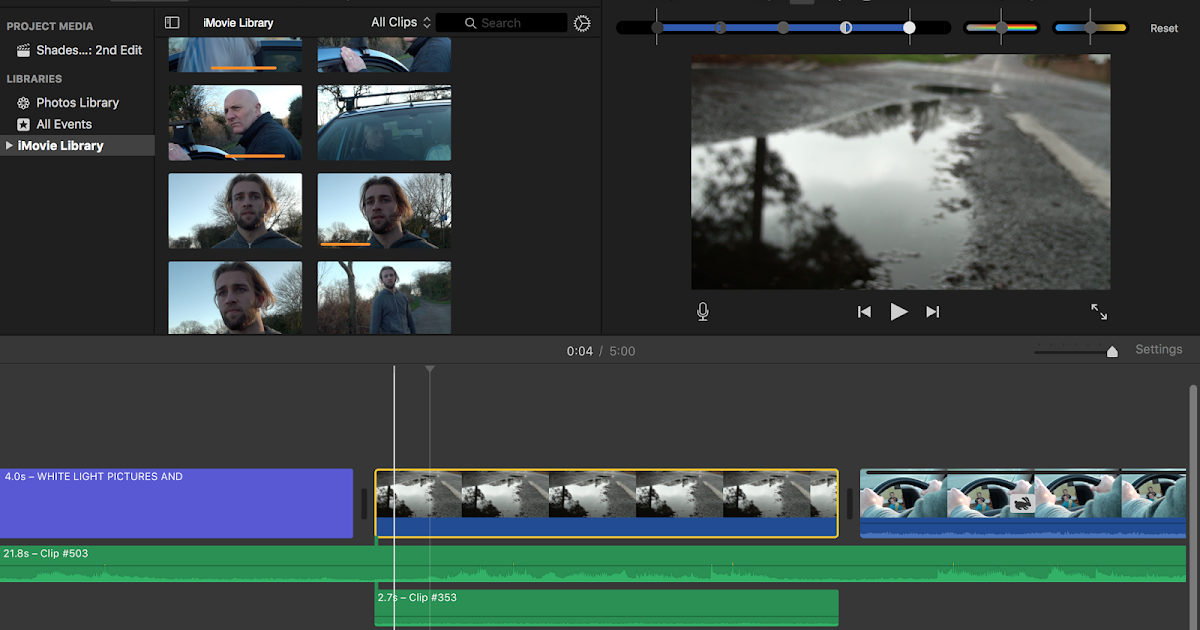Skip to end using next icon
1200x630 pixels.
[x=932, y=311]
